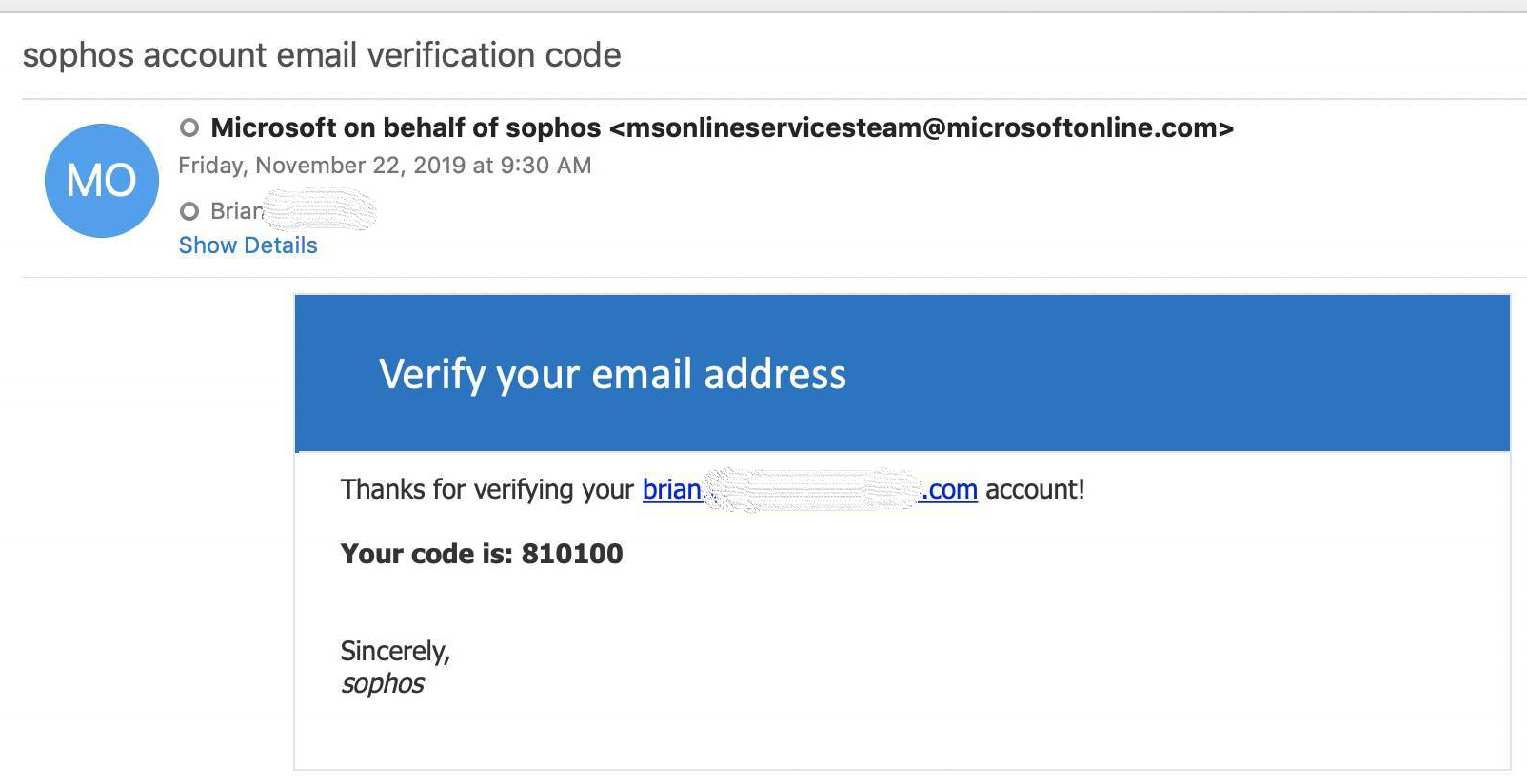Select recipient name Brian
This screenshot has width=1527, height=784.
236,211
